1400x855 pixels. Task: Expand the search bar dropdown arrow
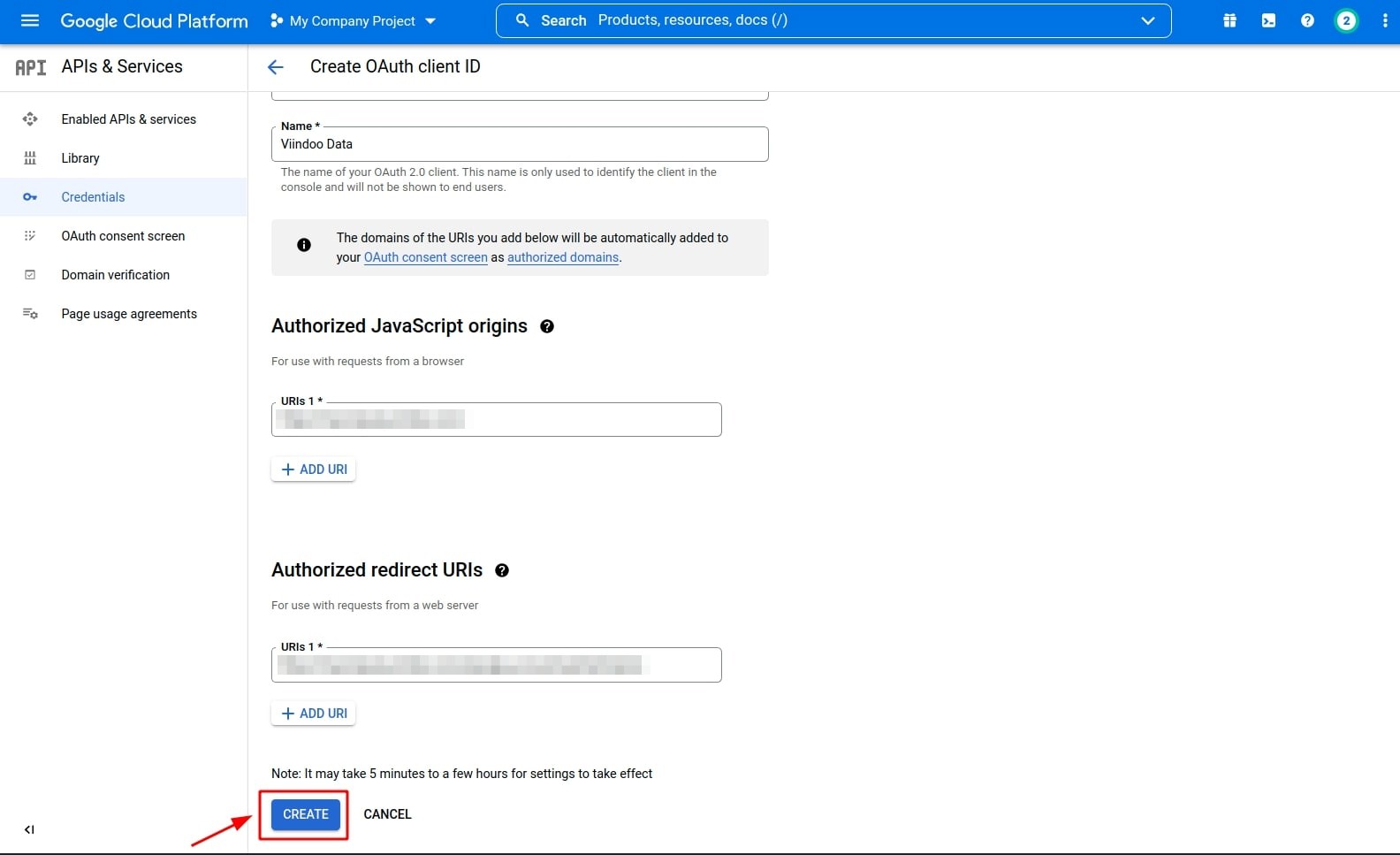click(1147, 20)
